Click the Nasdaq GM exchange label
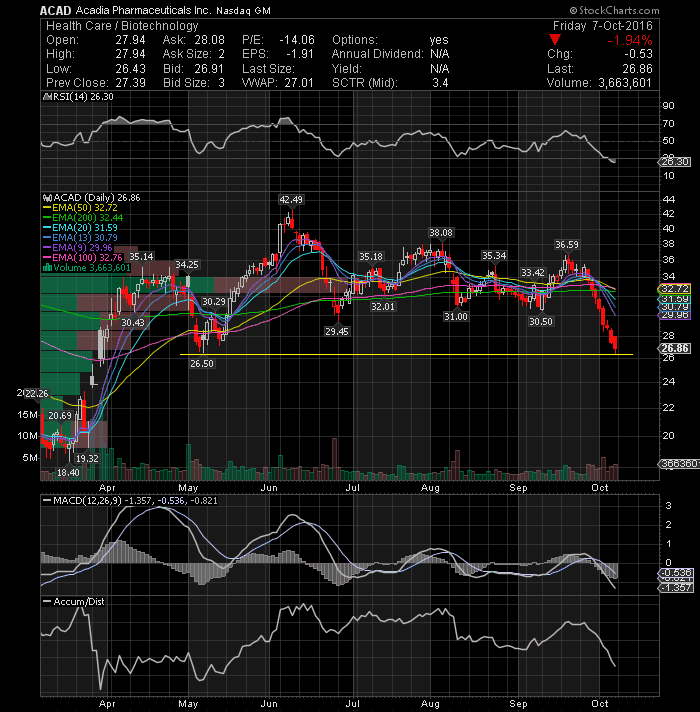Image resolution: width=700 pixels, height=712 pixels. click(x=243, y=10)
